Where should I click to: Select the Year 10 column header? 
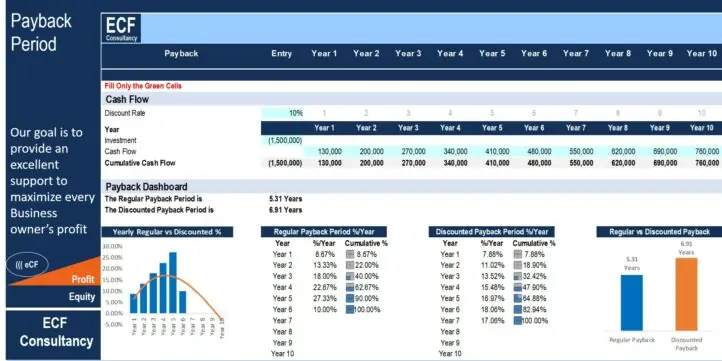(x=701, y=53)
